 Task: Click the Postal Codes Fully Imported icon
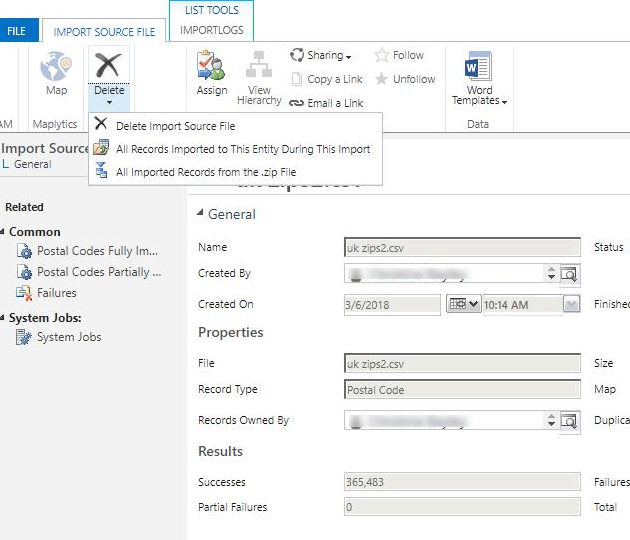pyautogui.click(x=24, y=251)
